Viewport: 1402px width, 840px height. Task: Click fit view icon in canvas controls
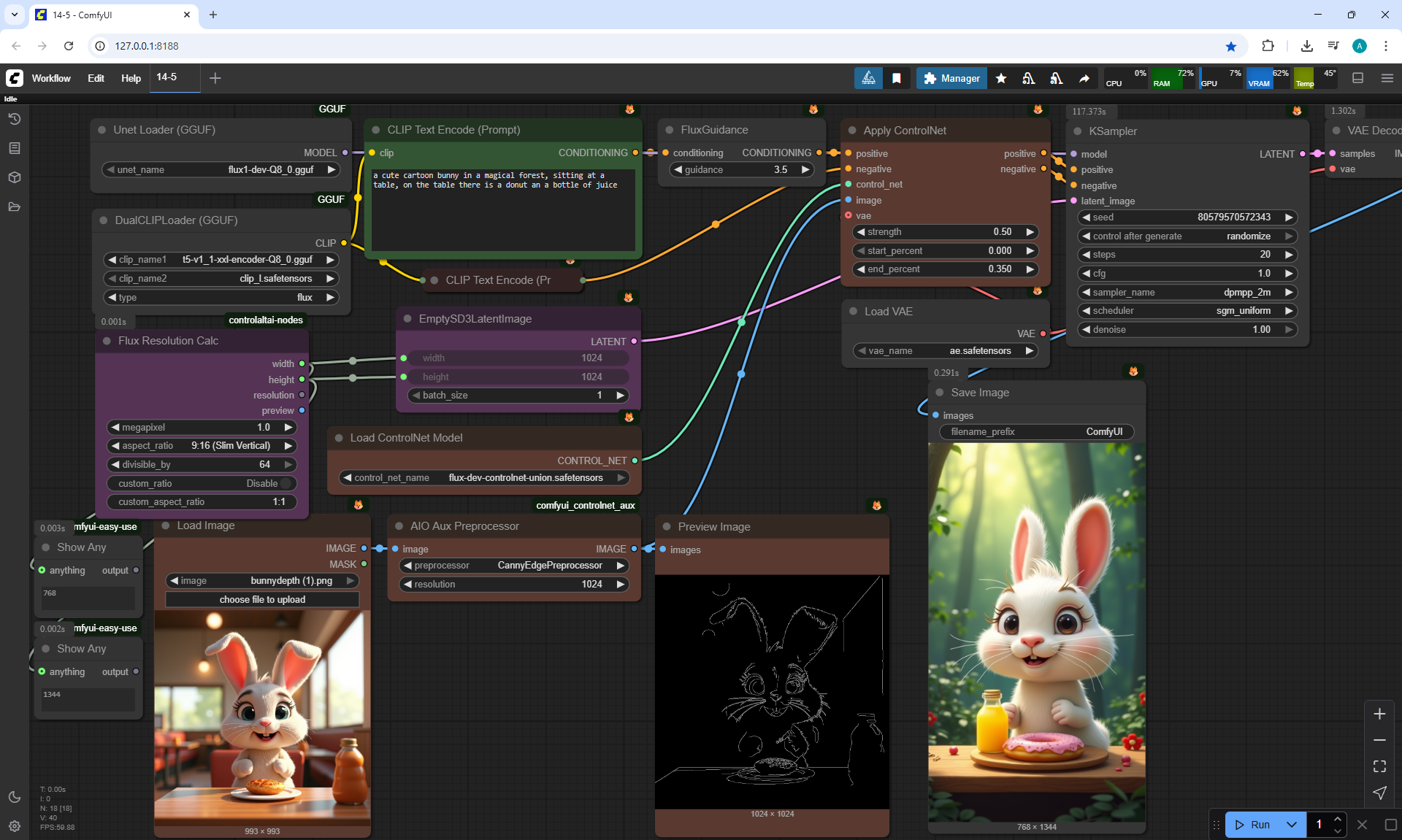tap(1379, 766)
